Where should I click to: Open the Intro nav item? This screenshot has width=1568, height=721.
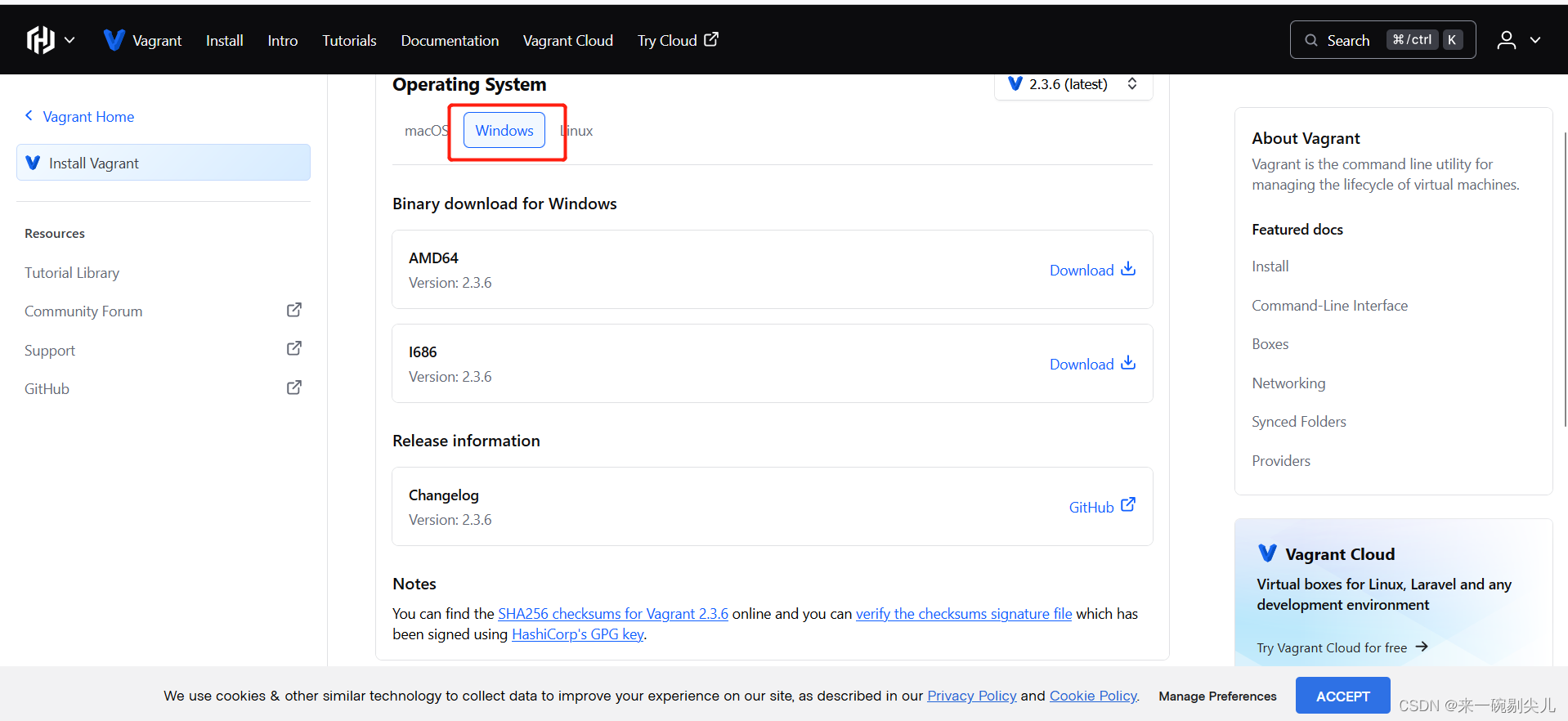(x=283, y=40)
